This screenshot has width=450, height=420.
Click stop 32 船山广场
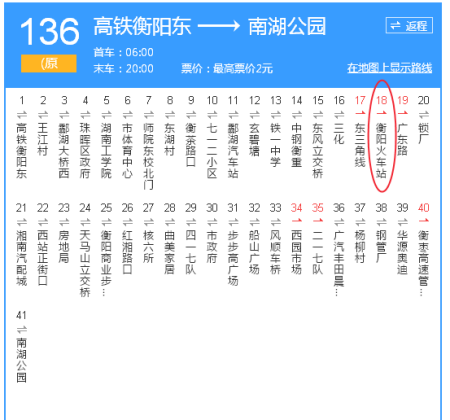(254, 253)
